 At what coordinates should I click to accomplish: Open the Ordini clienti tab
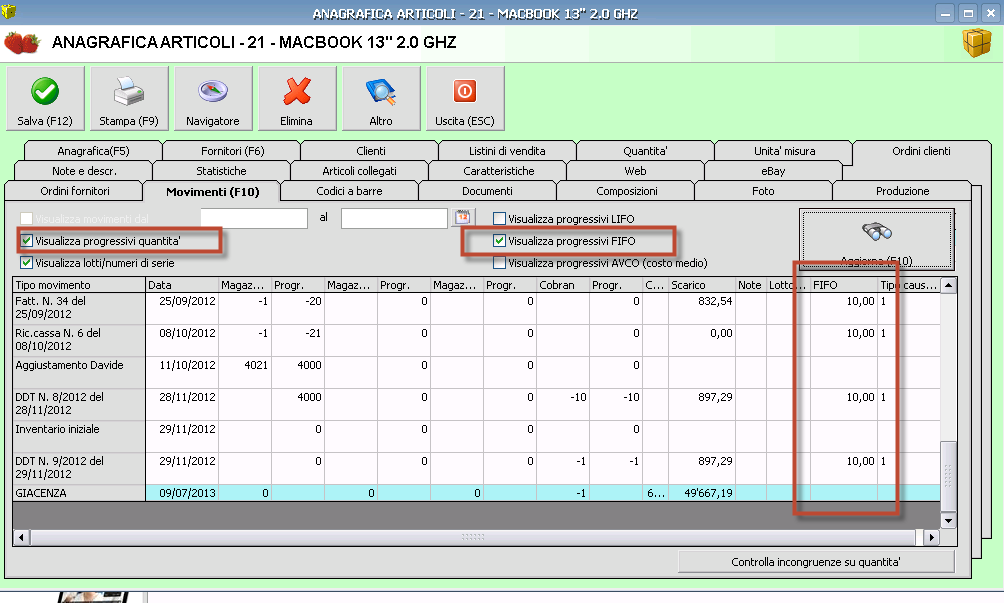click(921, 151)
